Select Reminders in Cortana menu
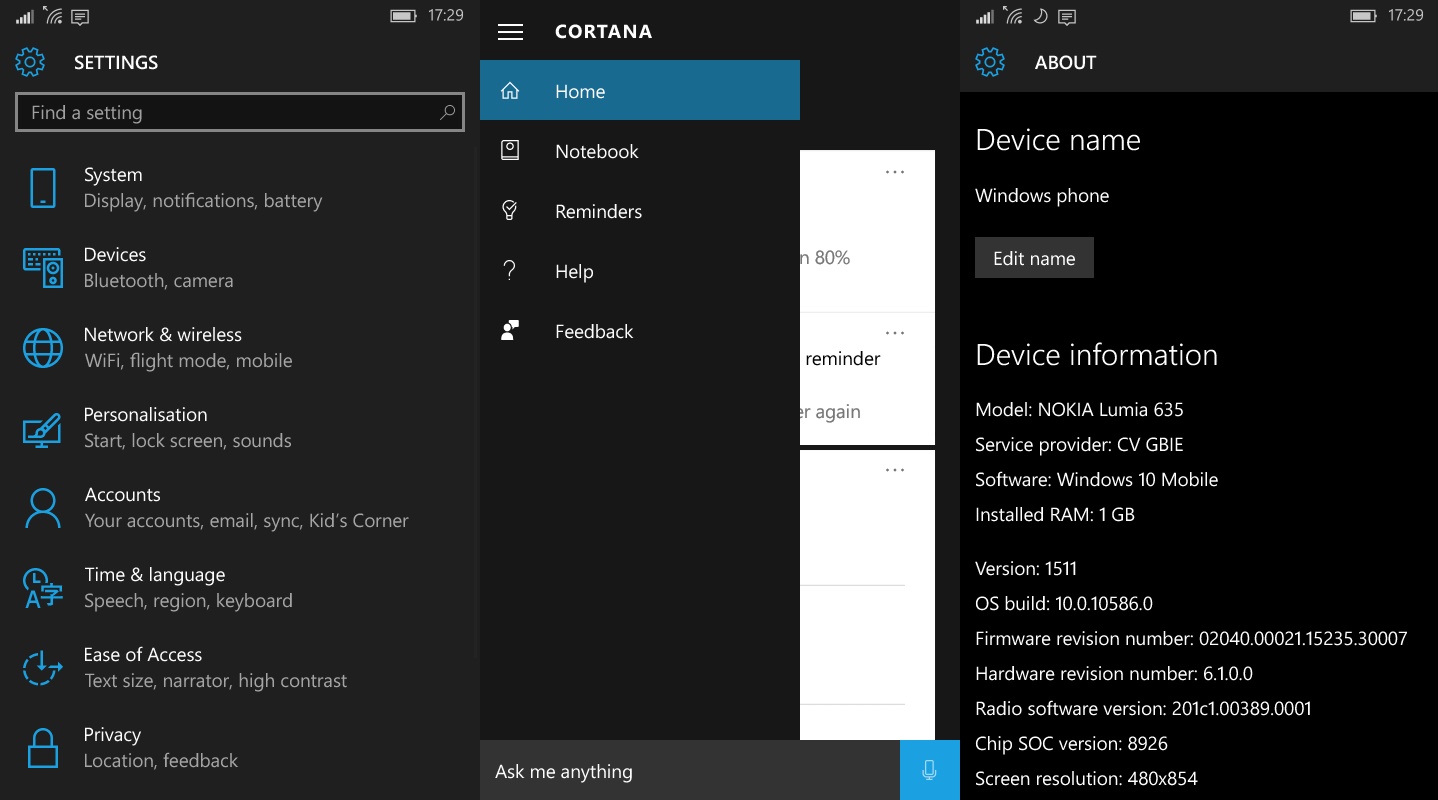Screen dimensions: 1438x800 640,211
